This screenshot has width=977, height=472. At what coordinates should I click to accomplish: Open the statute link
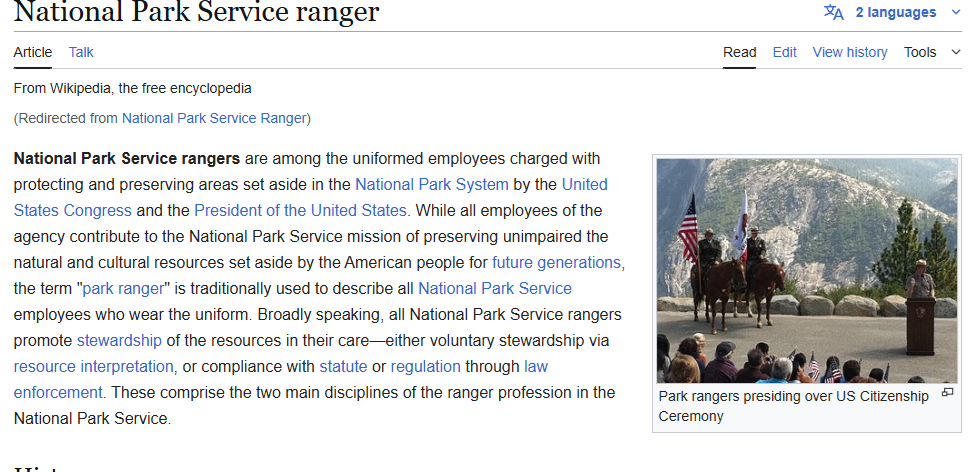(343, 367)
